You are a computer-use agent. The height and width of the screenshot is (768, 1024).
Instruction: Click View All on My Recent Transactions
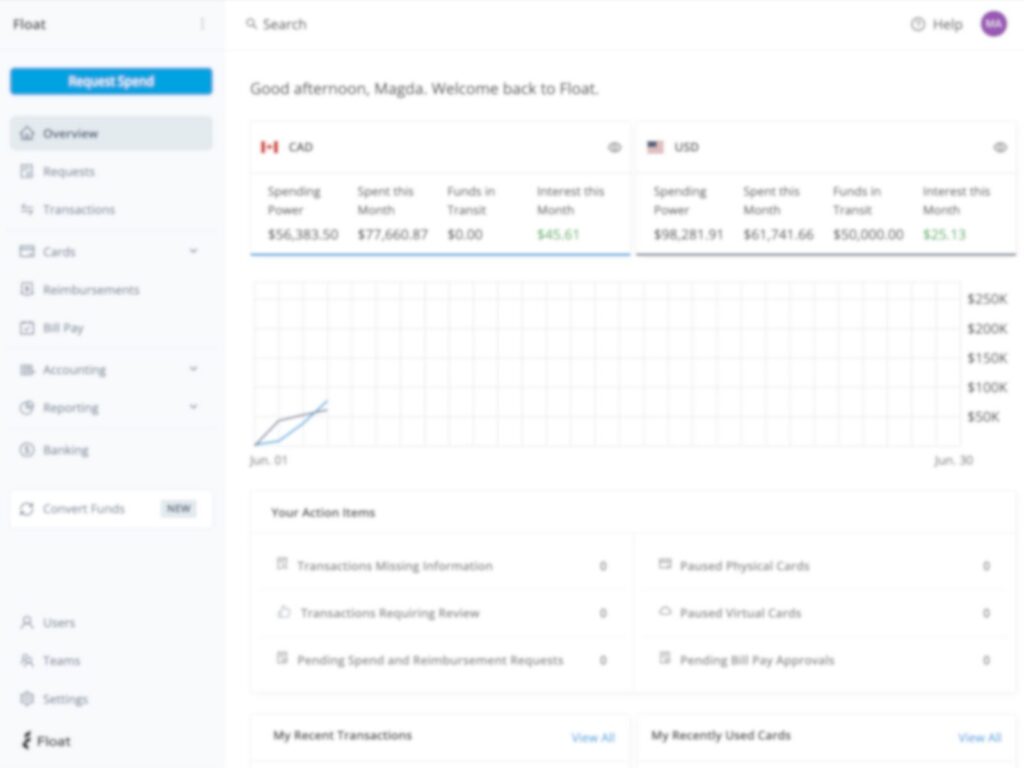click(593, 737)
